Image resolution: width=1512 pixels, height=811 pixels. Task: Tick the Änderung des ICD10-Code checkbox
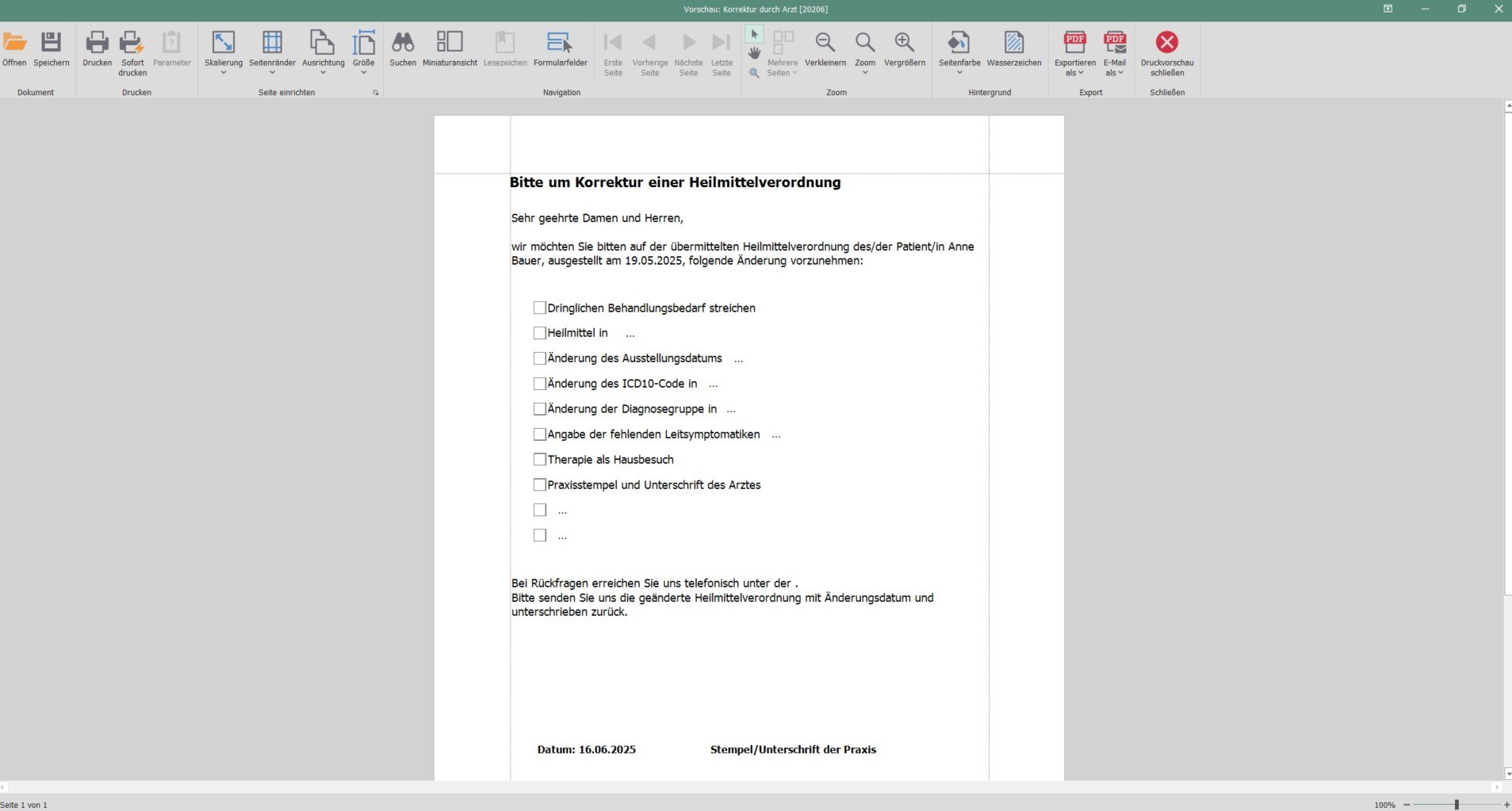tap(540, 383)
